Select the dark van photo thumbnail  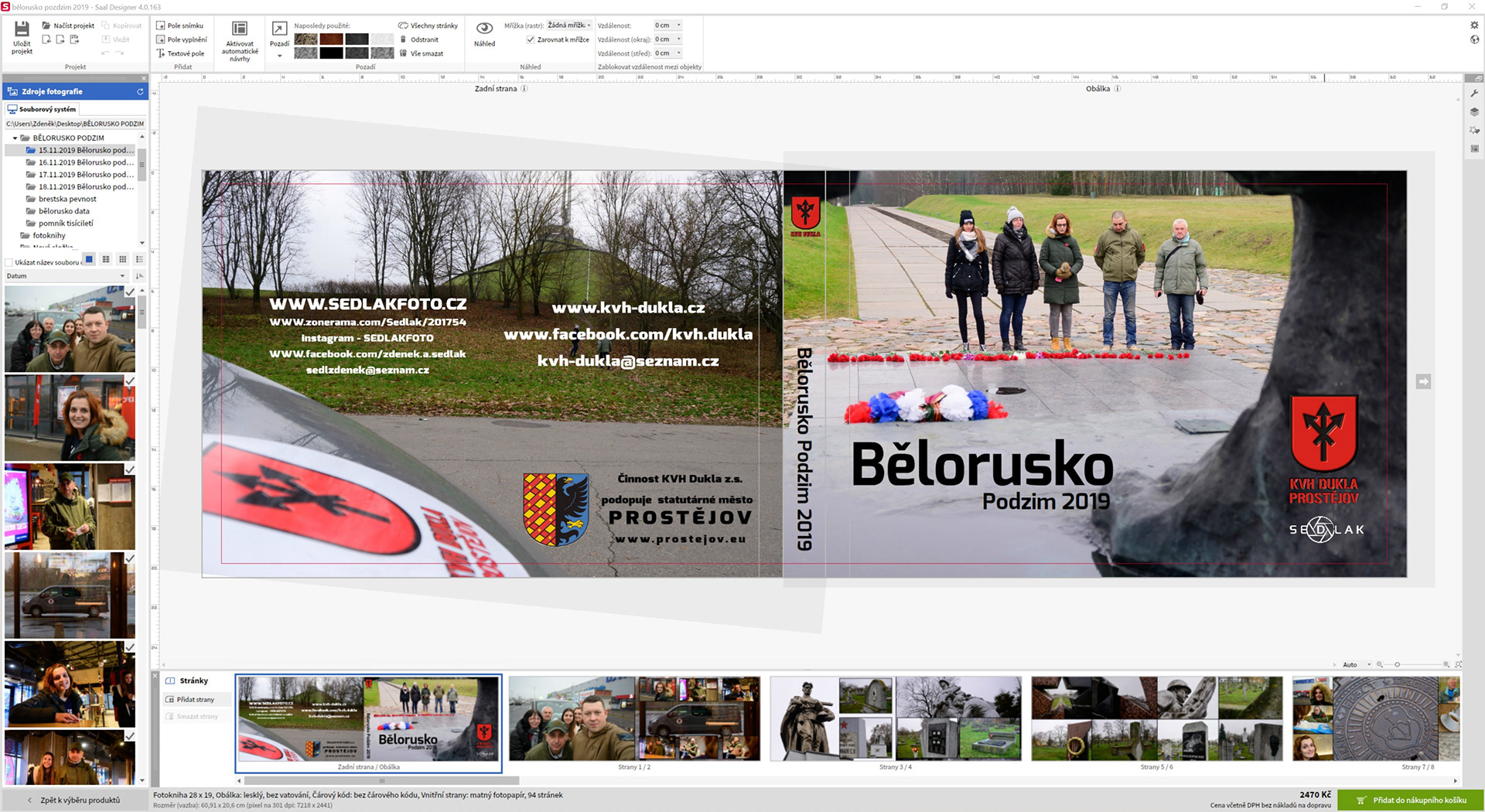(70, 595)
